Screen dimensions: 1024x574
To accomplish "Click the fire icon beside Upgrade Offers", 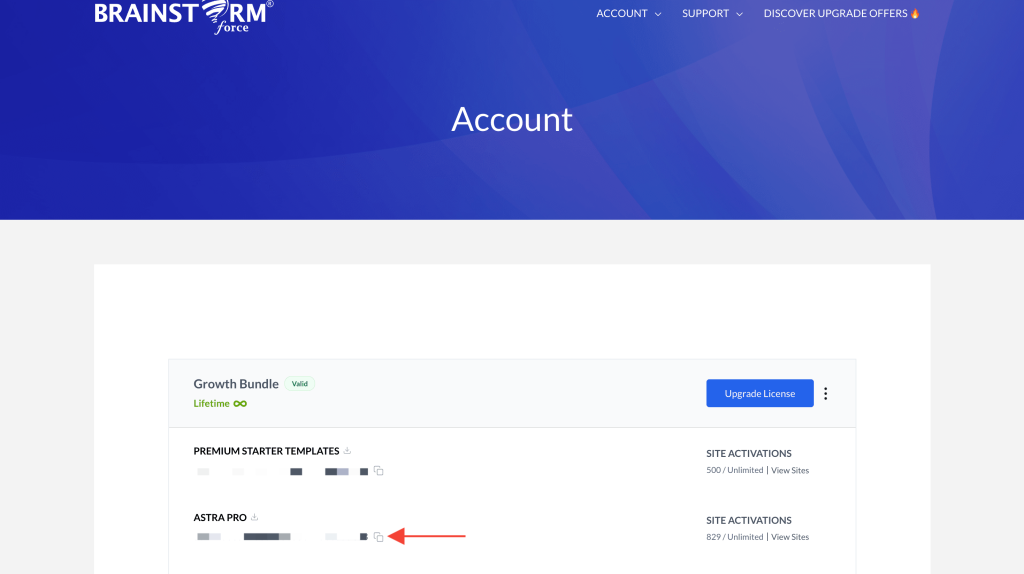I will pos(915,13).
